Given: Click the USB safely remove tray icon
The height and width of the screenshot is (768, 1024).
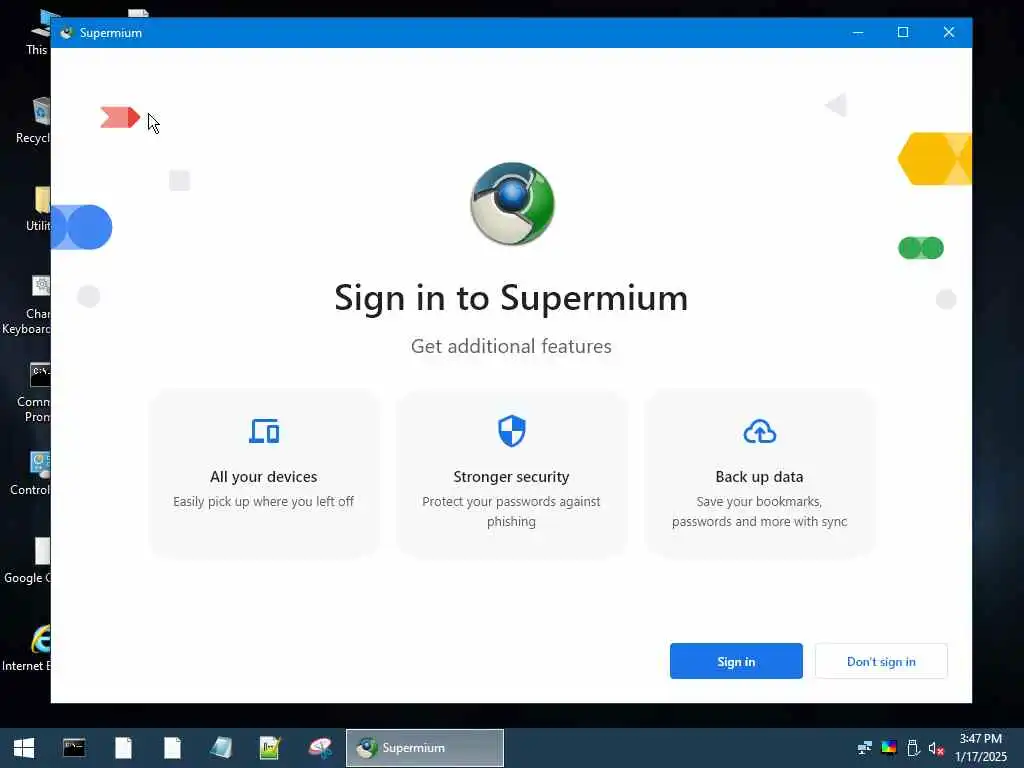Looking at the screenshot, I should point(913,748).
